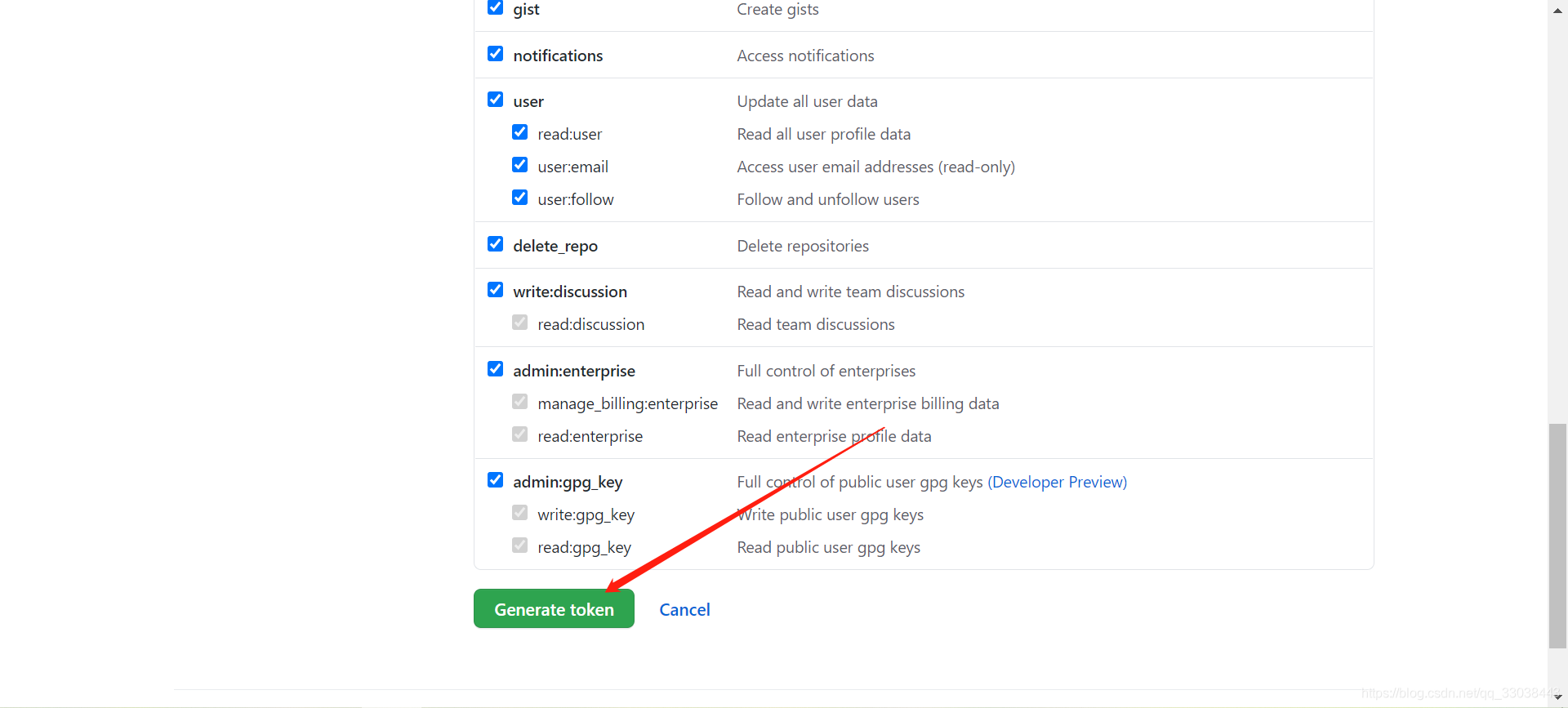The height and width of the screenshot is (708, 1568).
Task: Click the "read:user" scope label
Action: (x=570, y=134)
